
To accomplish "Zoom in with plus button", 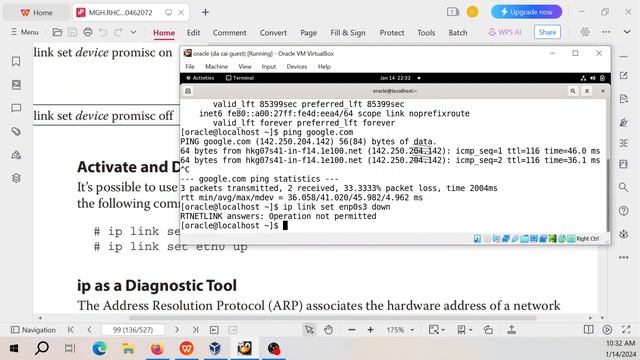I will [x=371, y=330].
